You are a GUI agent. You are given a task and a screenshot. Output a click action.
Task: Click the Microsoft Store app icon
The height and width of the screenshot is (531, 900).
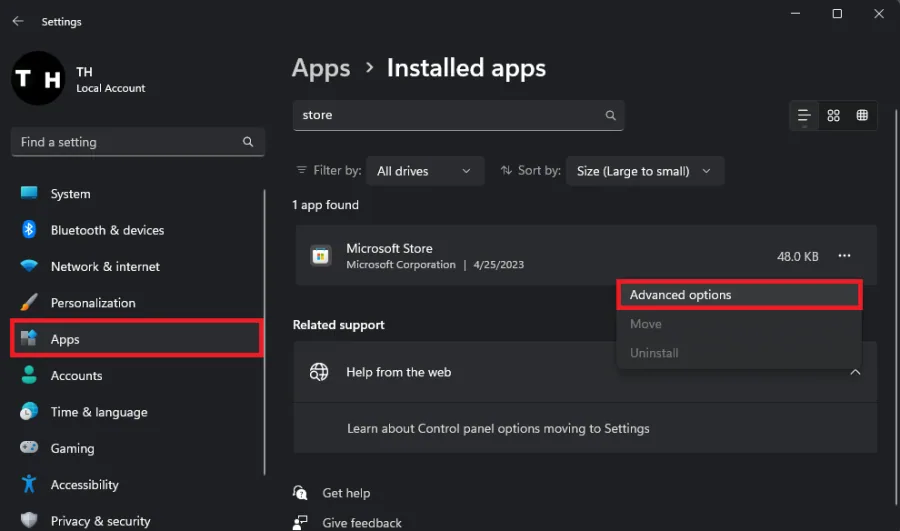click(321, 255)
